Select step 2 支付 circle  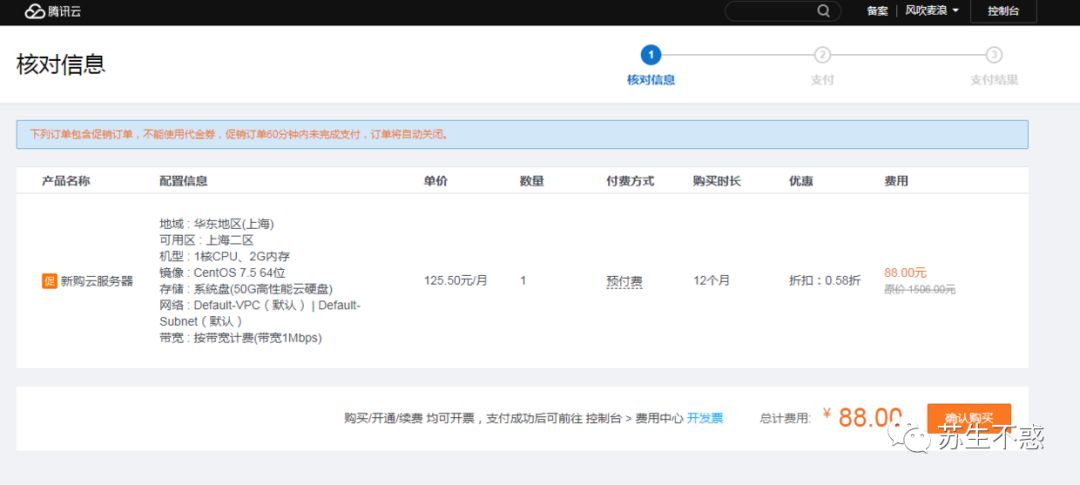(822, 55)
